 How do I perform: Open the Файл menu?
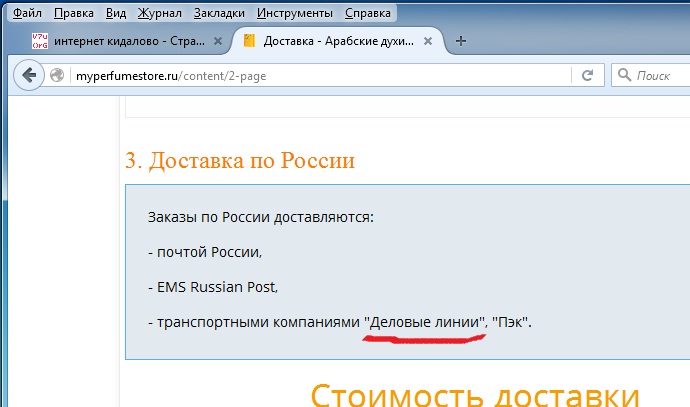(x=27, y=14)
